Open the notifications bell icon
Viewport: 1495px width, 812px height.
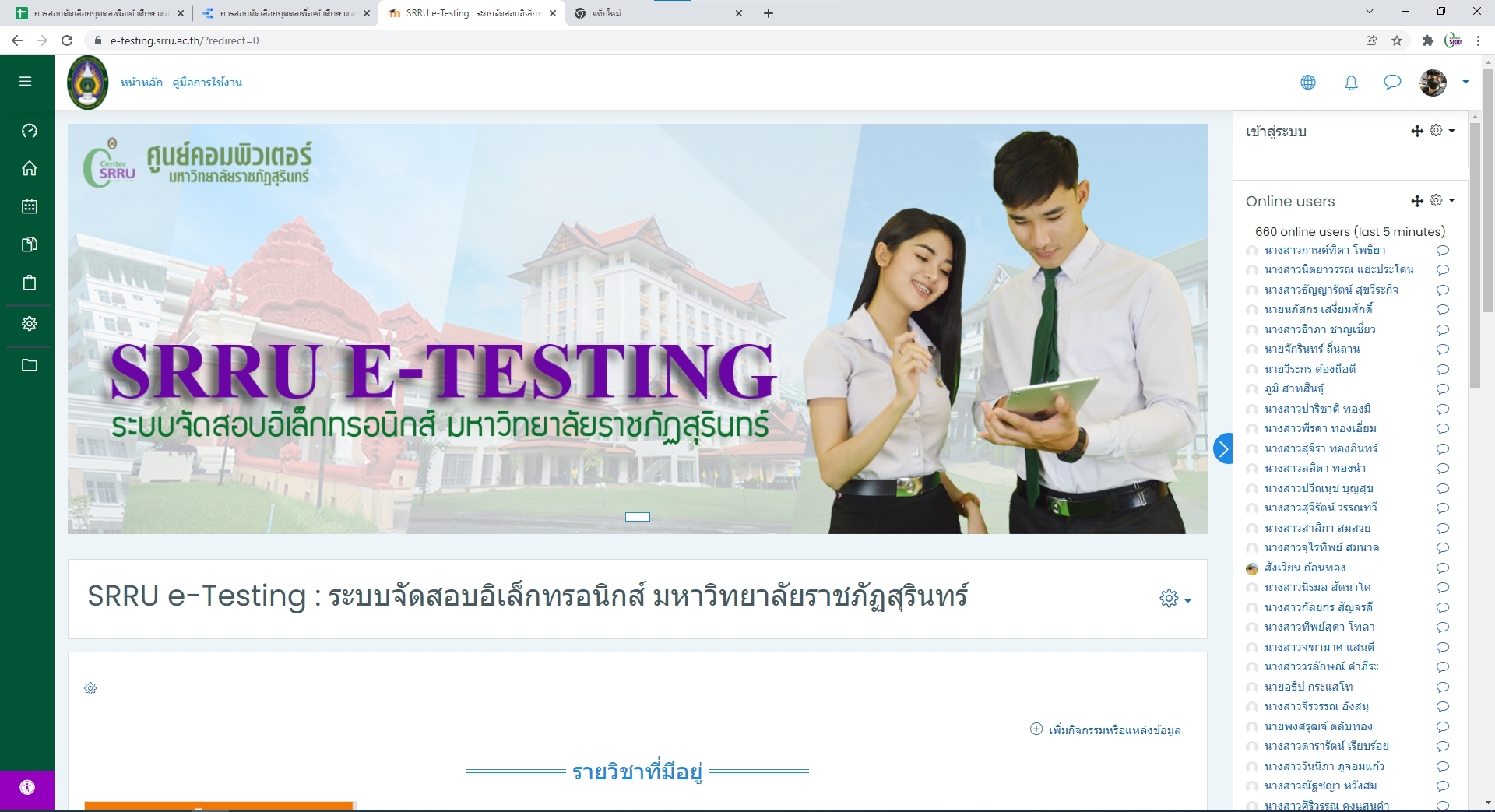point(1351,83)
